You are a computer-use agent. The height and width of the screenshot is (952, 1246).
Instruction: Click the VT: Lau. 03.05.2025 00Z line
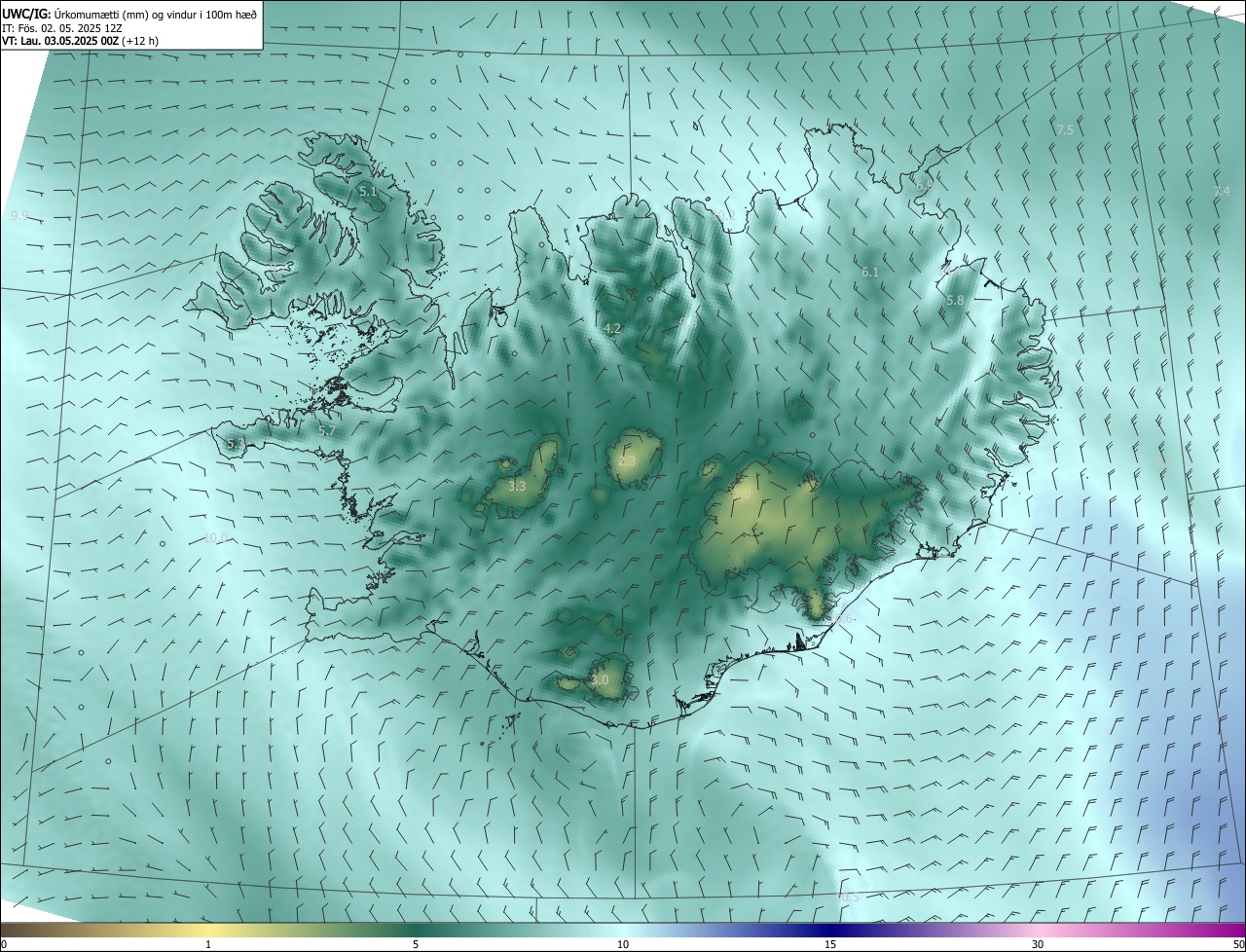point(82,42)
